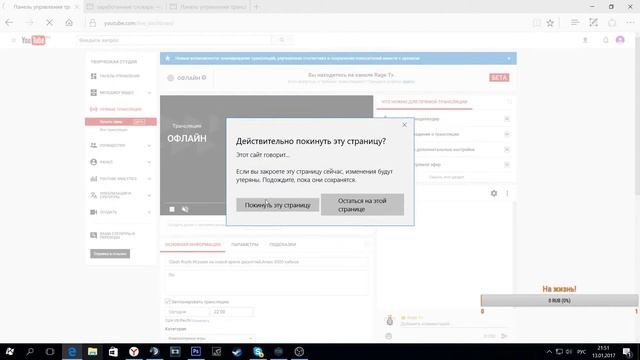Select highlighted "Начать эфир" sidebar item

[x=121, y=122]
